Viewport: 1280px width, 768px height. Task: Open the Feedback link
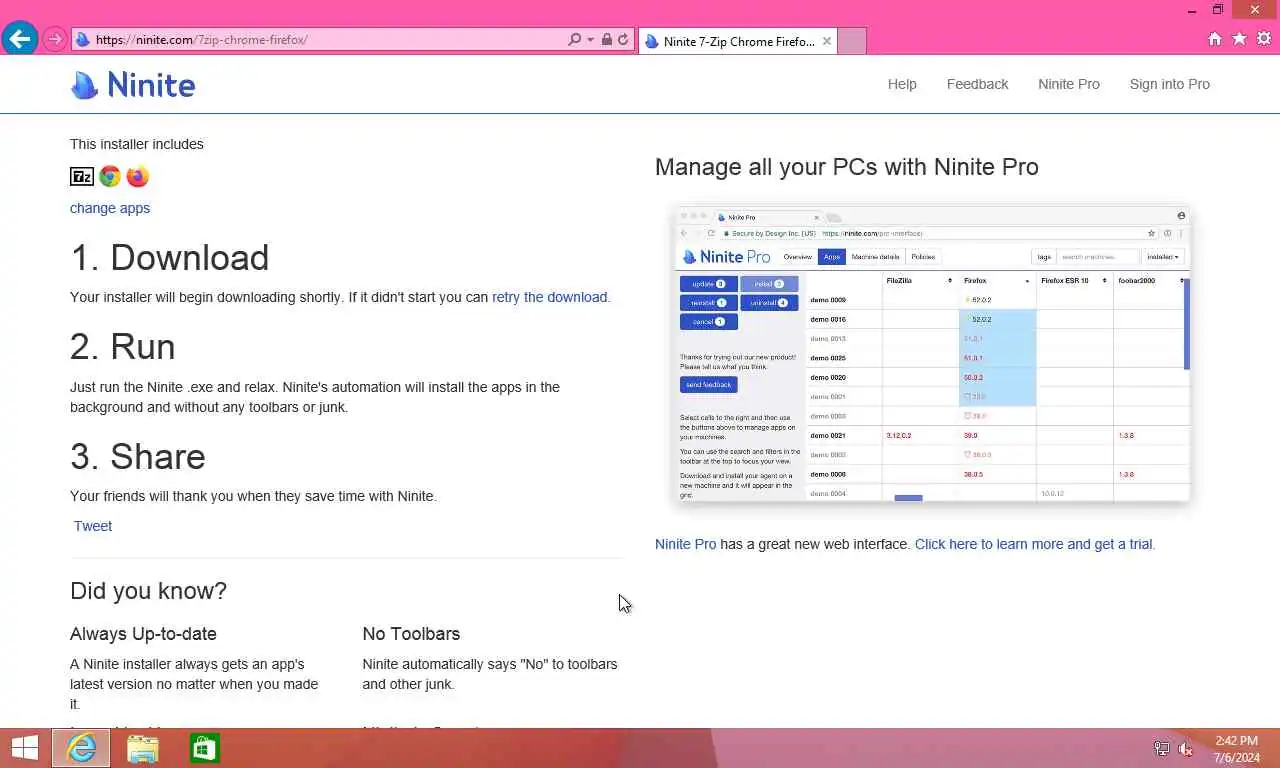977,84
